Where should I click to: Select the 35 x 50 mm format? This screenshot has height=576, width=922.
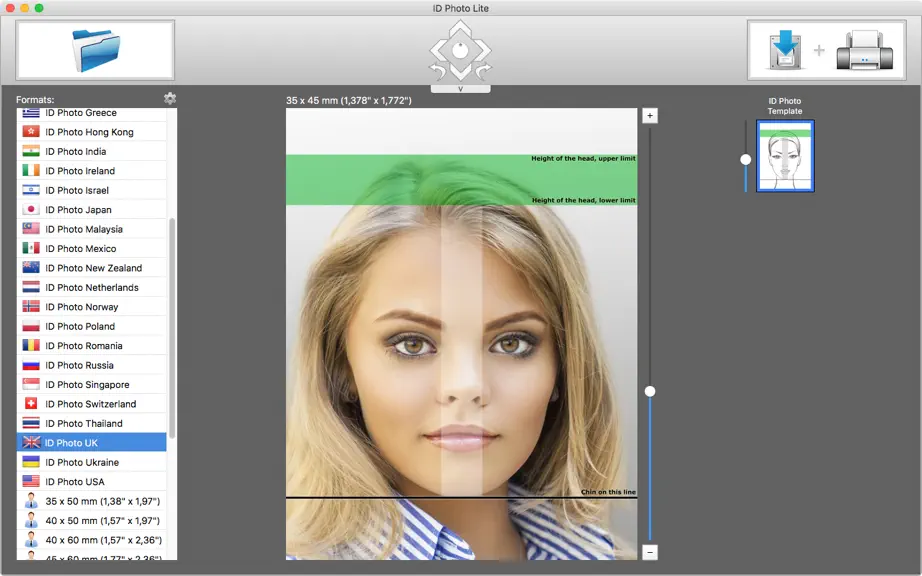pyautogui.click(x=92, y=501)
